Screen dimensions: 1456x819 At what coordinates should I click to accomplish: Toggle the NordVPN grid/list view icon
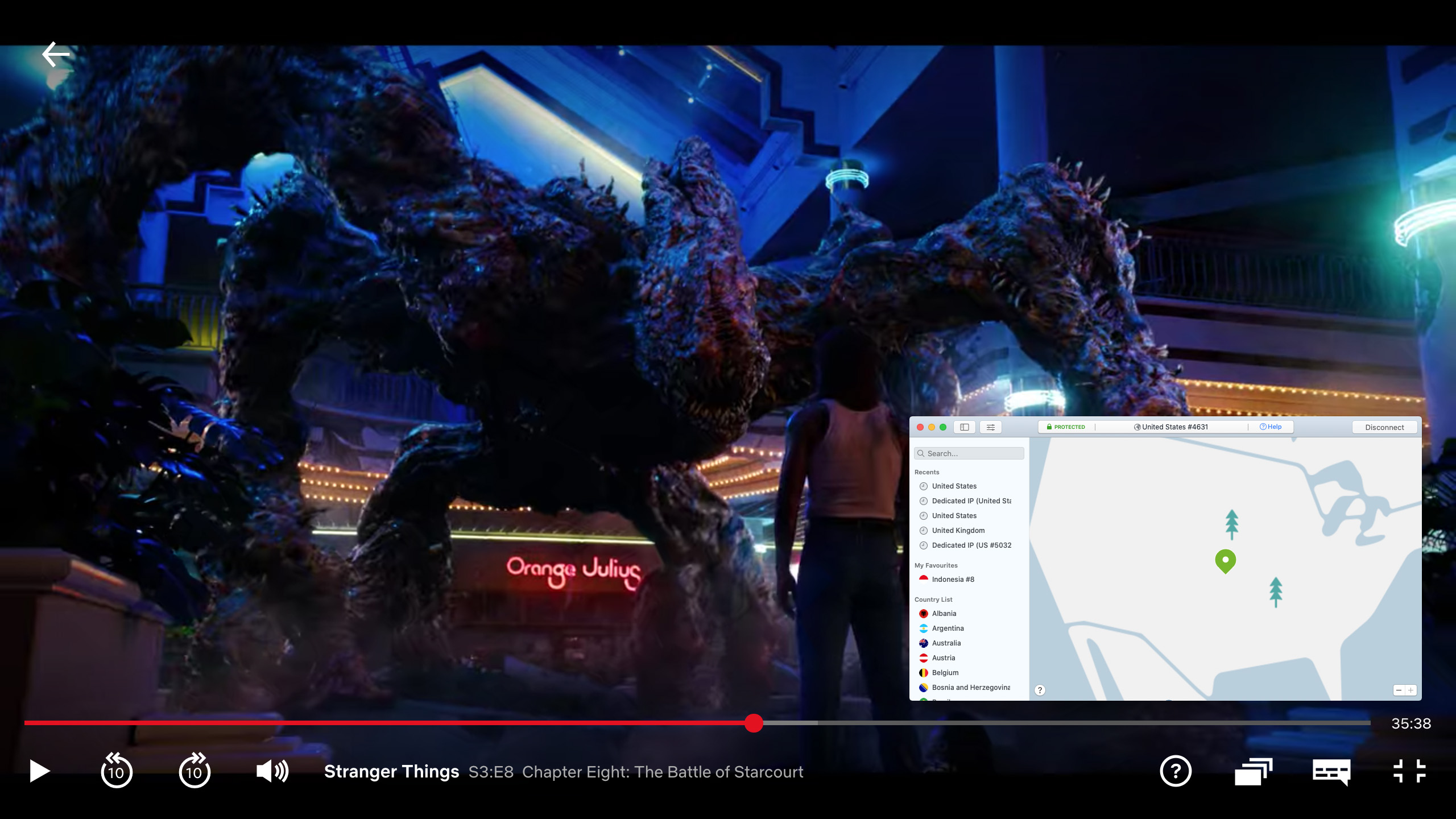coord(963,427)
